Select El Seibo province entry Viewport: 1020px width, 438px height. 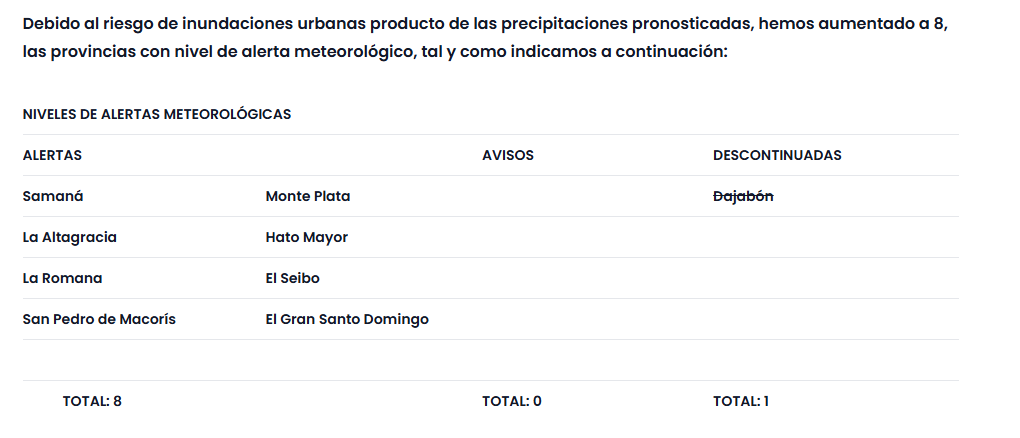pos(293,279)
